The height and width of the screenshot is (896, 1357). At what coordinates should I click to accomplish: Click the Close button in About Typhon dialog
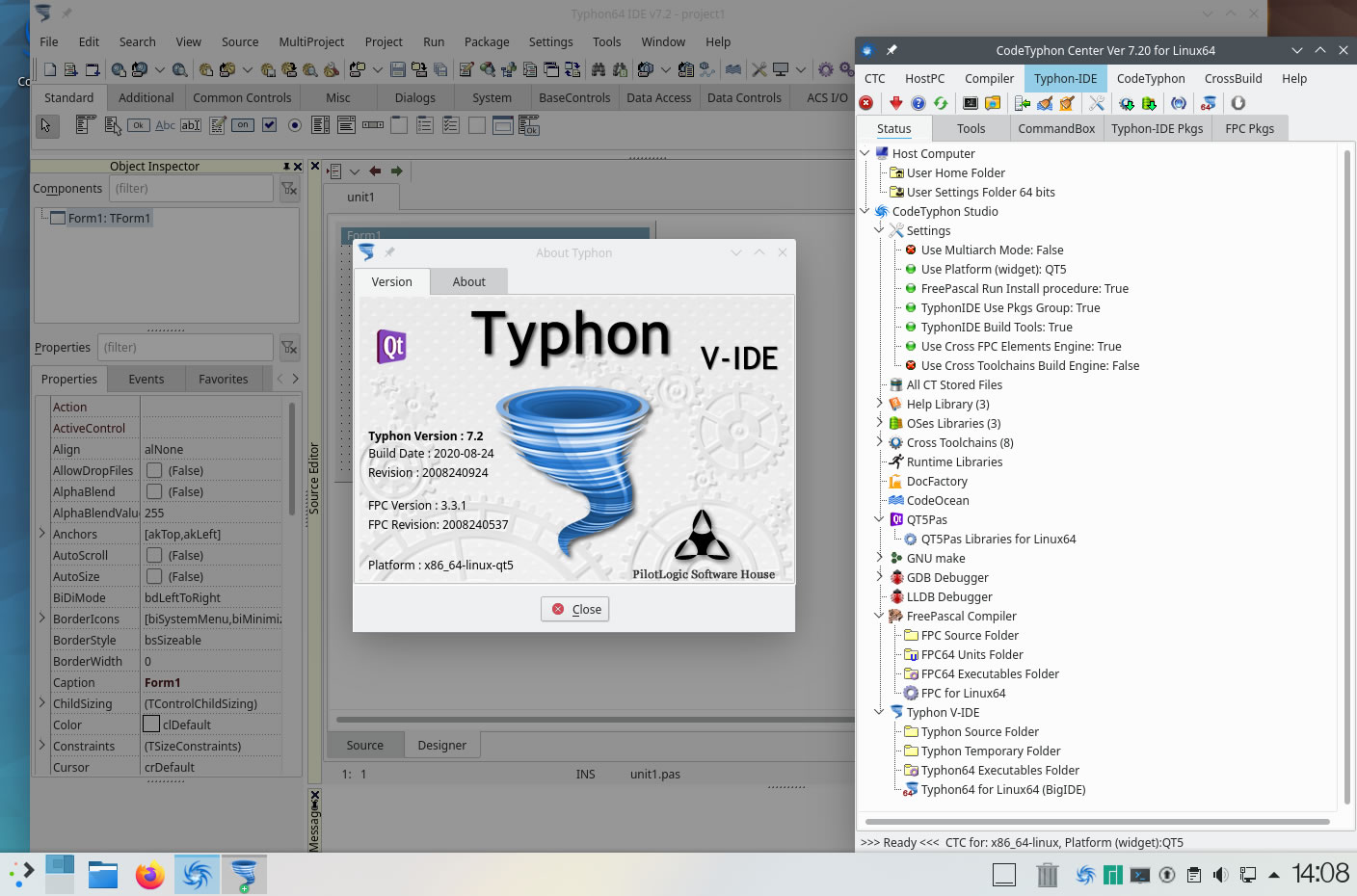(x=575, y=609)
